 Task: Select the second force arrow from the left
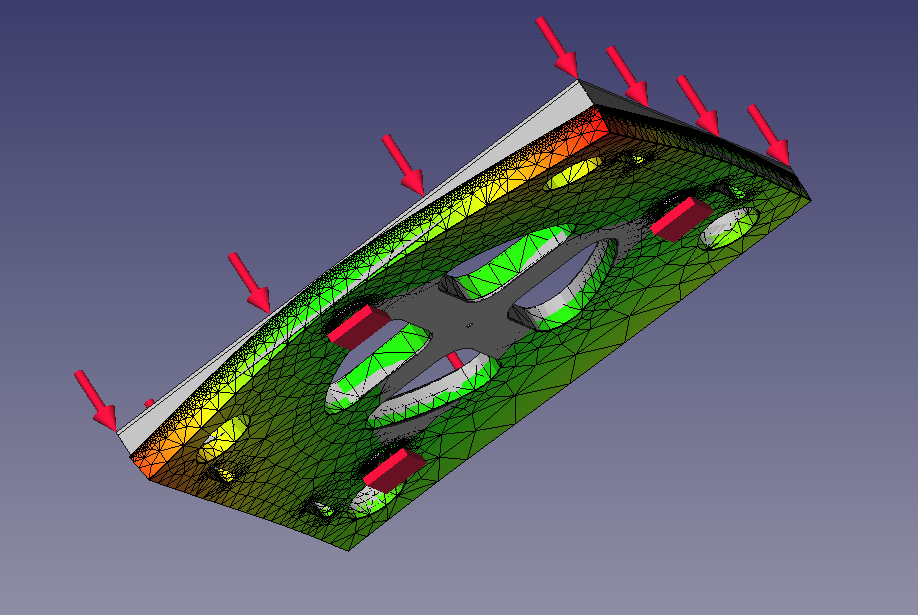(250, 281)
